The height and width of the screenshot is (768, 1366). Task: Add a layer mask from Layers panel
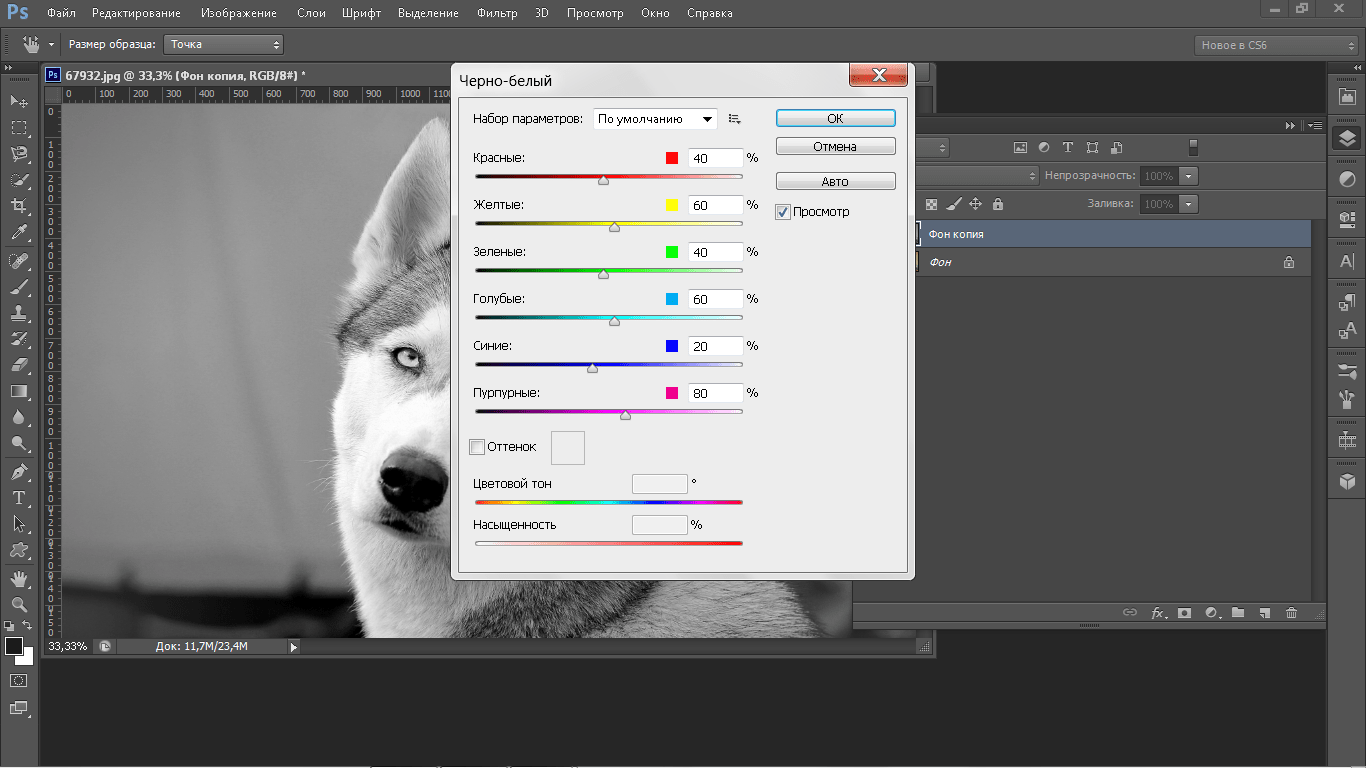(1185, 613)
